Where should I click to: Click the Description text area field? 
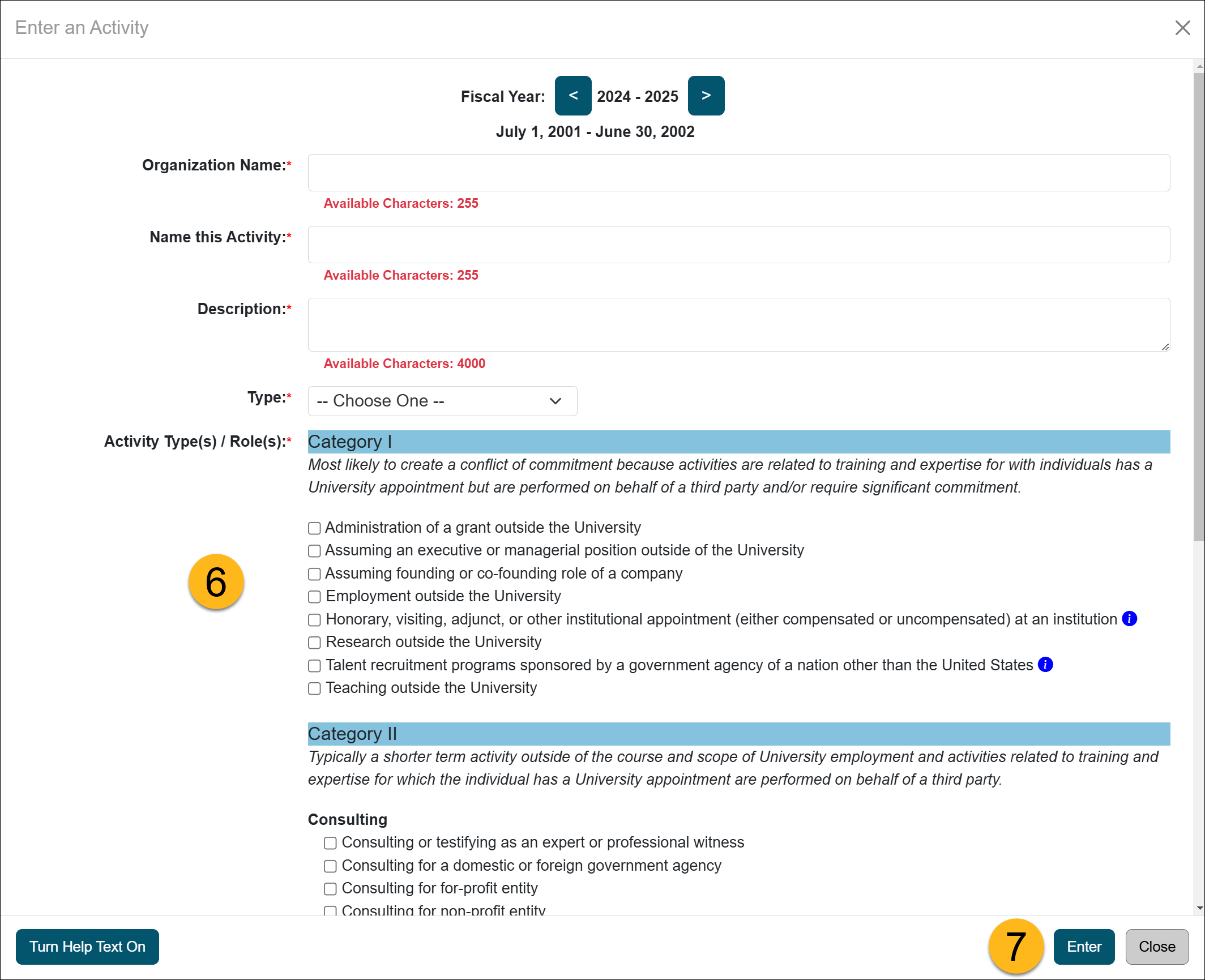pyautogui.click(x=739, y=324)
